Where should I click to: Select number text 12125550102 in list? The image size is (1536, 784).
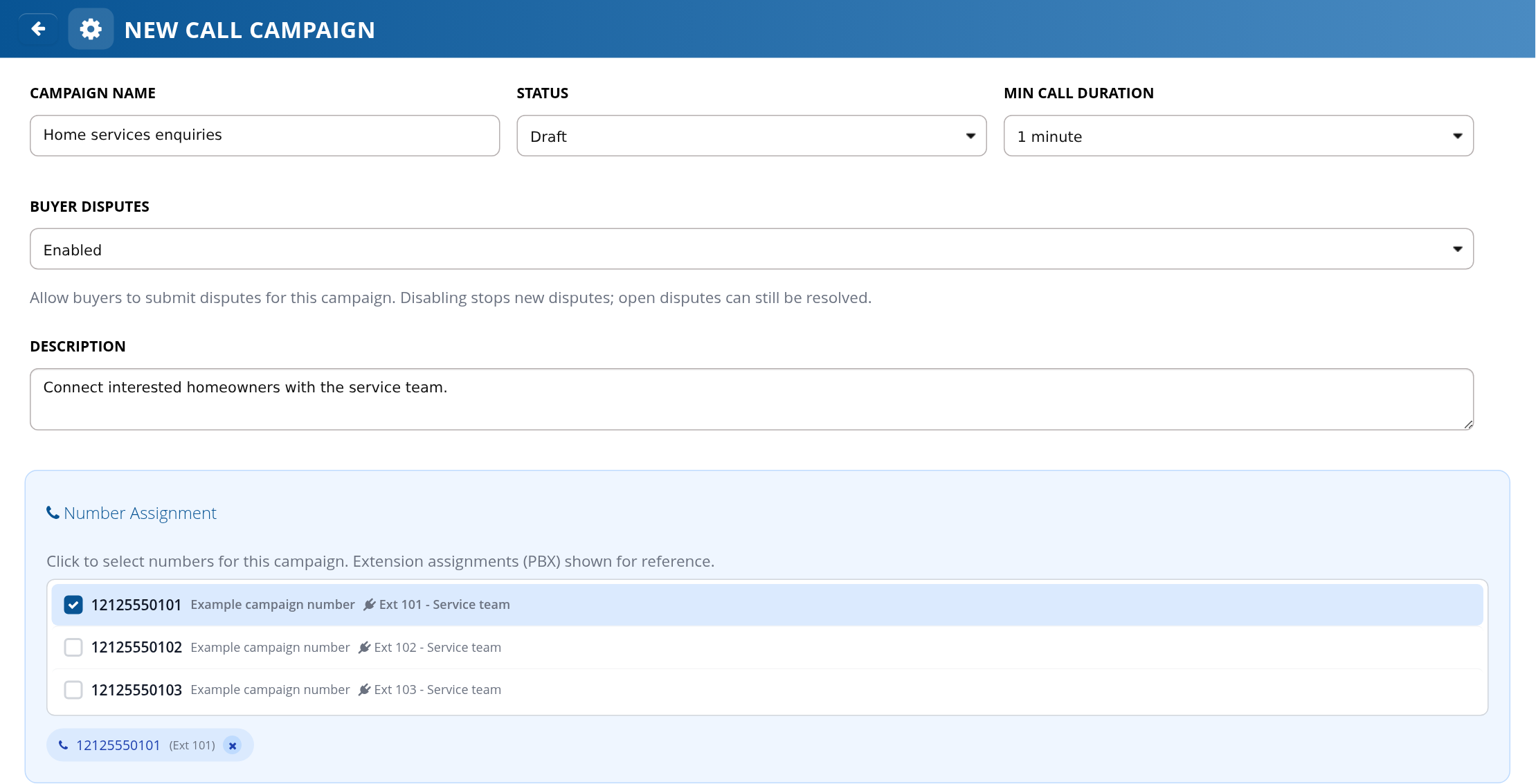coord(136,648)
